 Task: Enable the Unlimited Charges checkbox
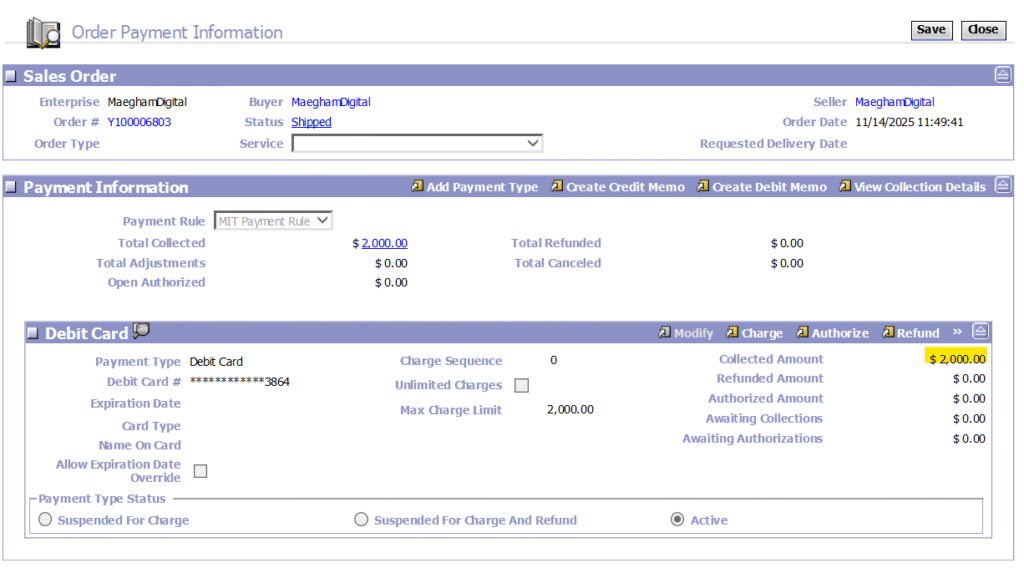coord(522,386)
